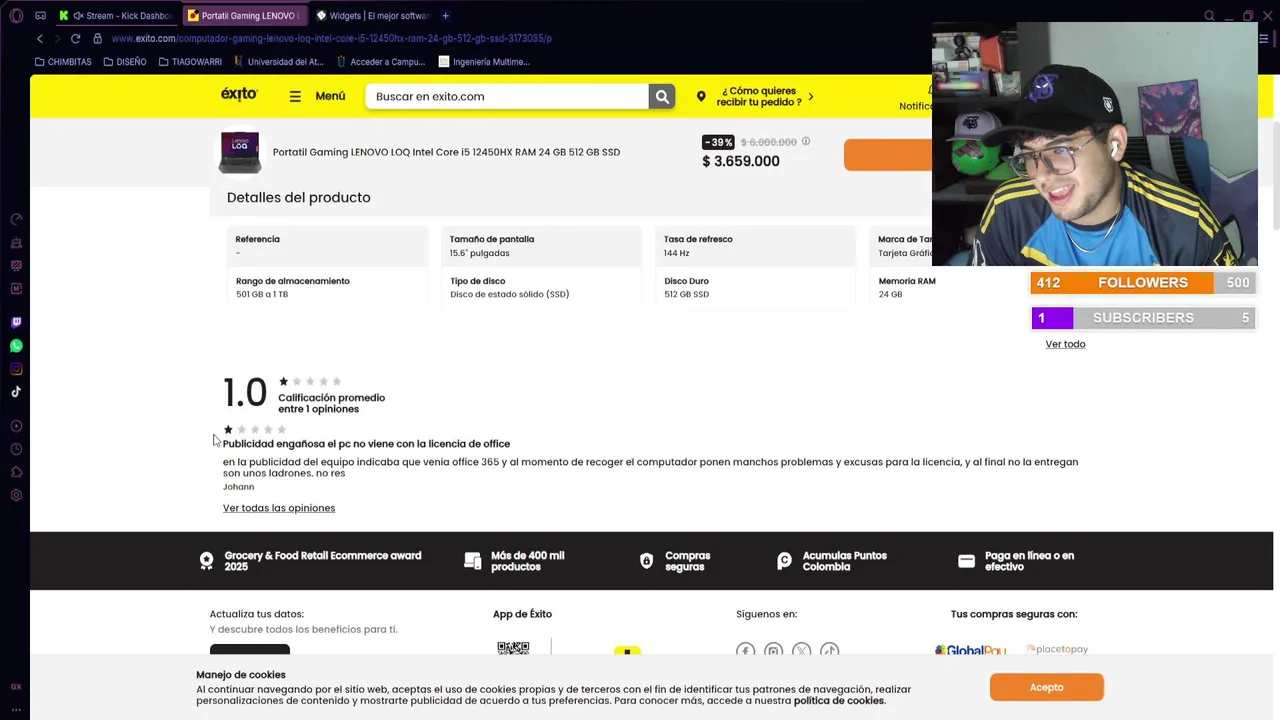This screenshot has width=1280, height=720.
Task: Click the Éxito logo in the header
Action: (x=239, y=95)
